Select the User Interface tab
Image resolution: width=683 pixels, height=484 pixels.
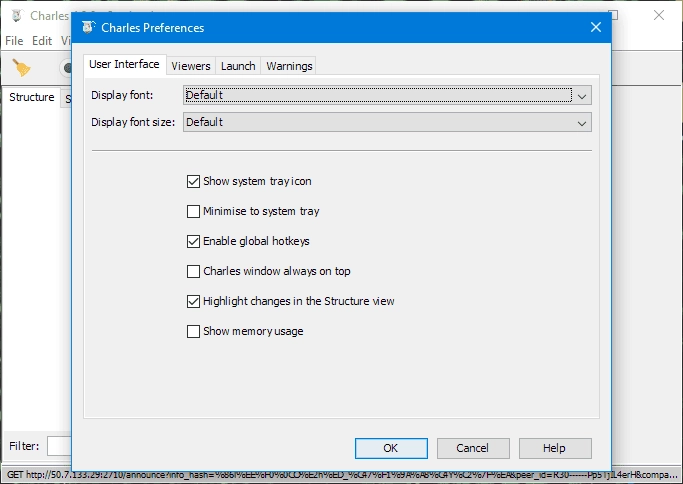[x=125, y=64]
